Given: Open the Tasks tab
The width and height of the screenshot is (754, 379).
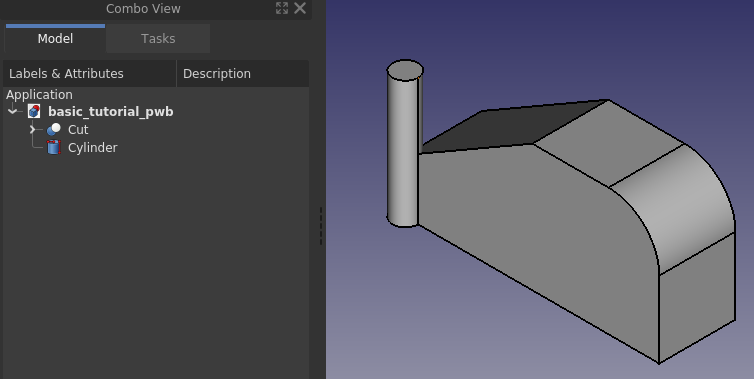Looking at the screenshot, I should click(158, 38).
